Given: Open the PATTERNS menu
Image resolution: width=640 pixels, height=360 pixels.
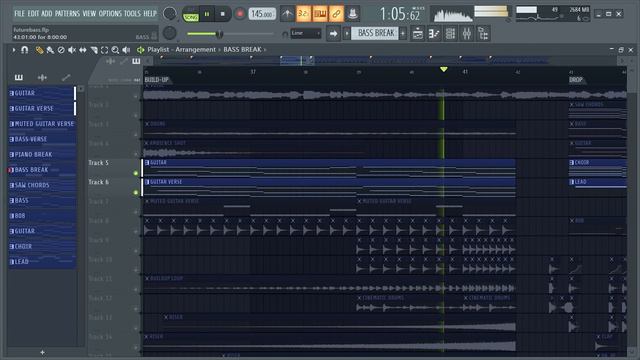Looking at the screenshot, I should coord(67,13).
